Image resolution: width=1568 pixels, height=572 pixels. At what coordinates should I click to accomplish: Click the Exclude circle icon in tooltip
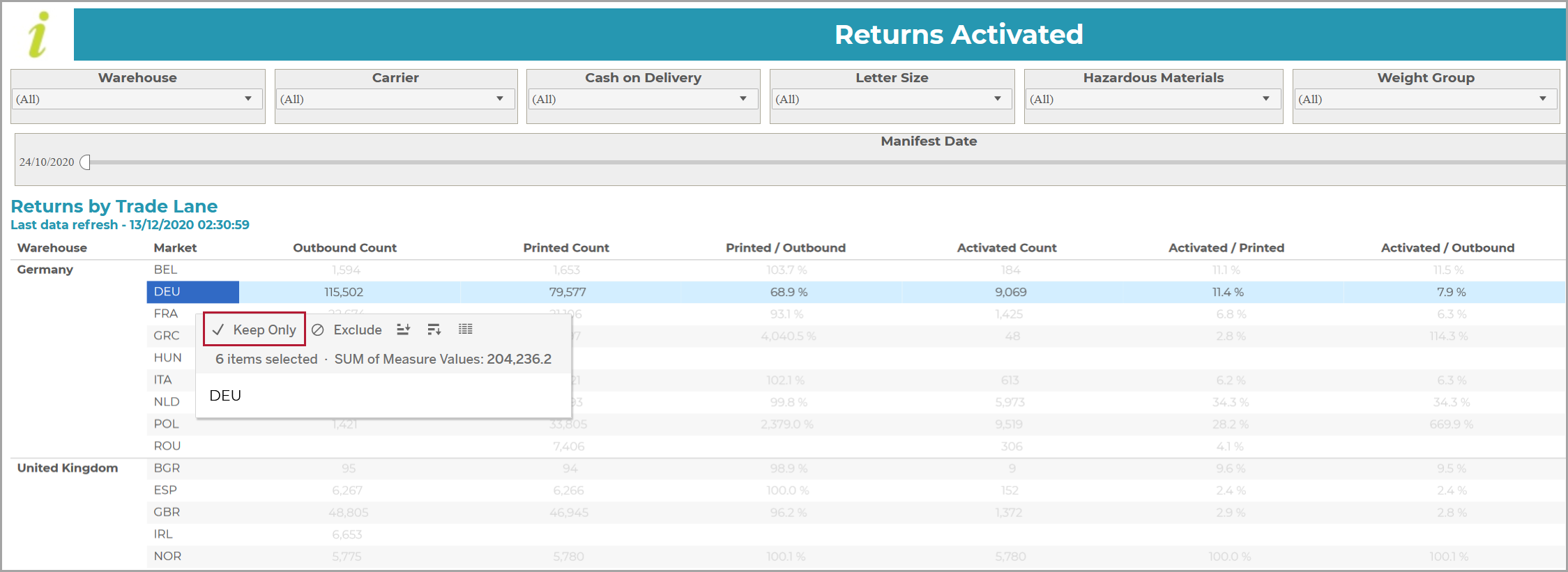[318, 330]
